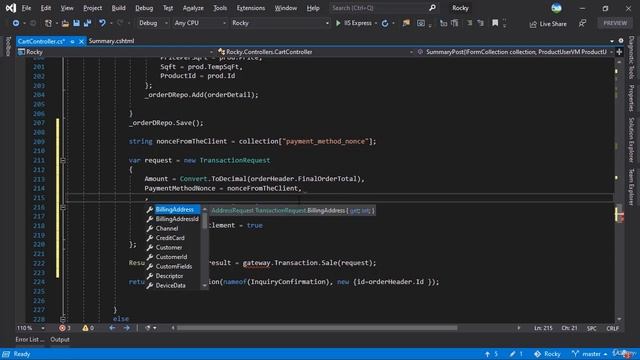Click the master branch indicator

[x=589, y=354]
